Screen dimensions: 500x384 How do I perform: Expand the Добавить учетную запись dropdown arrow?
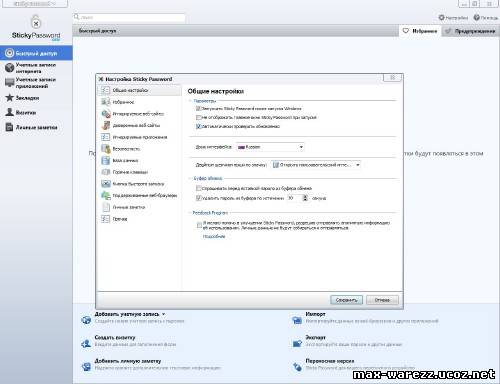(163, 314)
